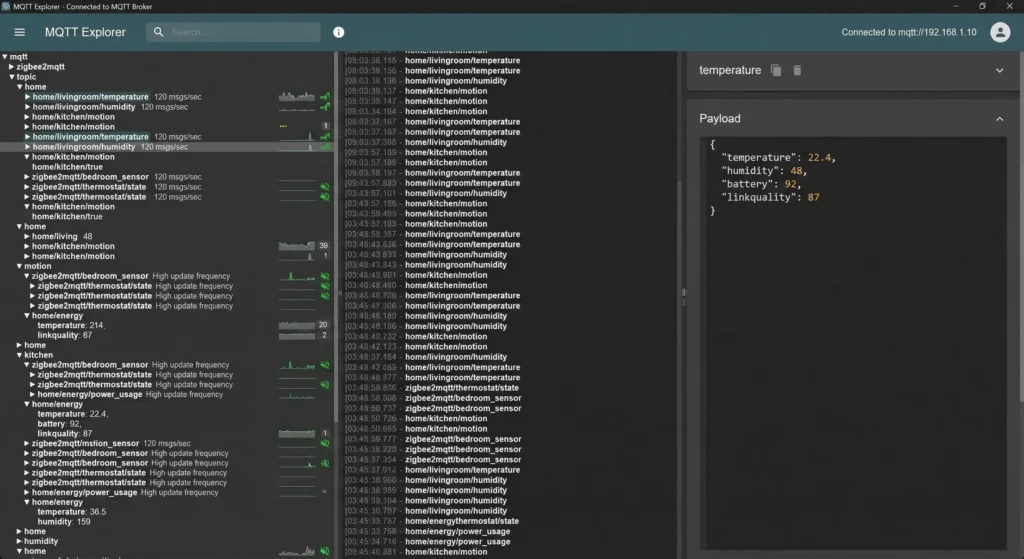Click the count badge 2 beside linkquality: 67

(324, 335)
